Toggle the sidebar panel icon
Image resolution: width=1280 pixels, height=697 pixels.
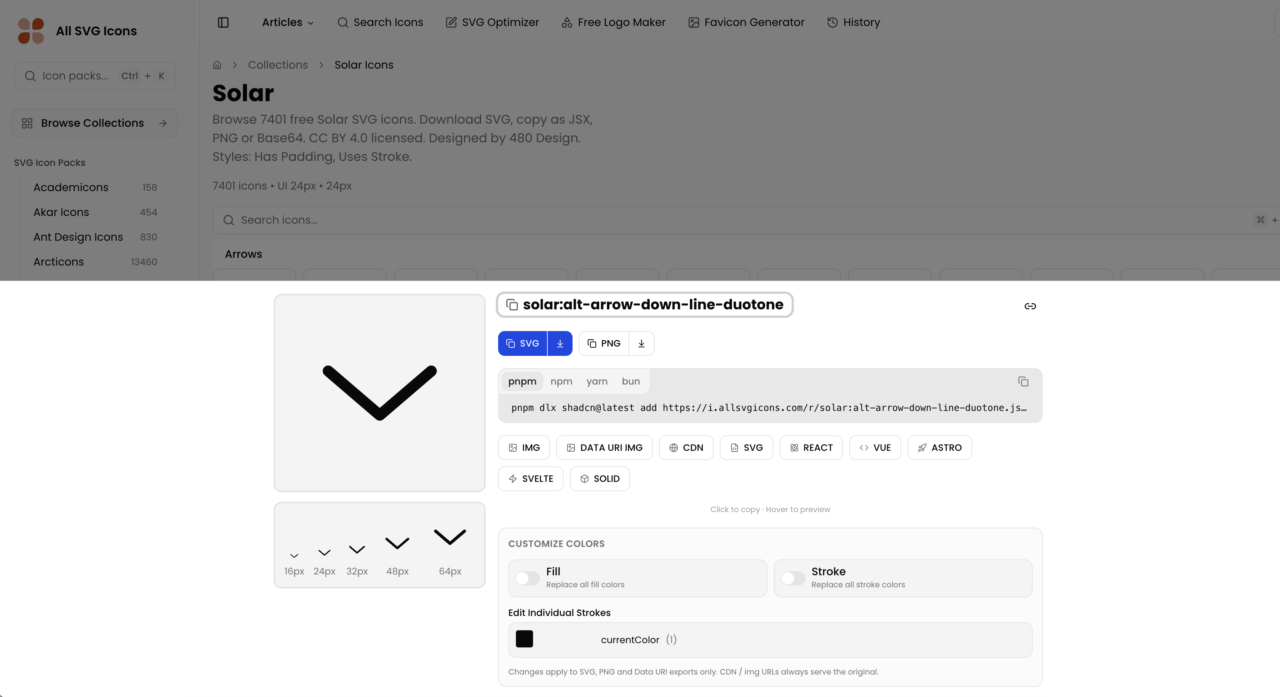click(x=223, y=22)
